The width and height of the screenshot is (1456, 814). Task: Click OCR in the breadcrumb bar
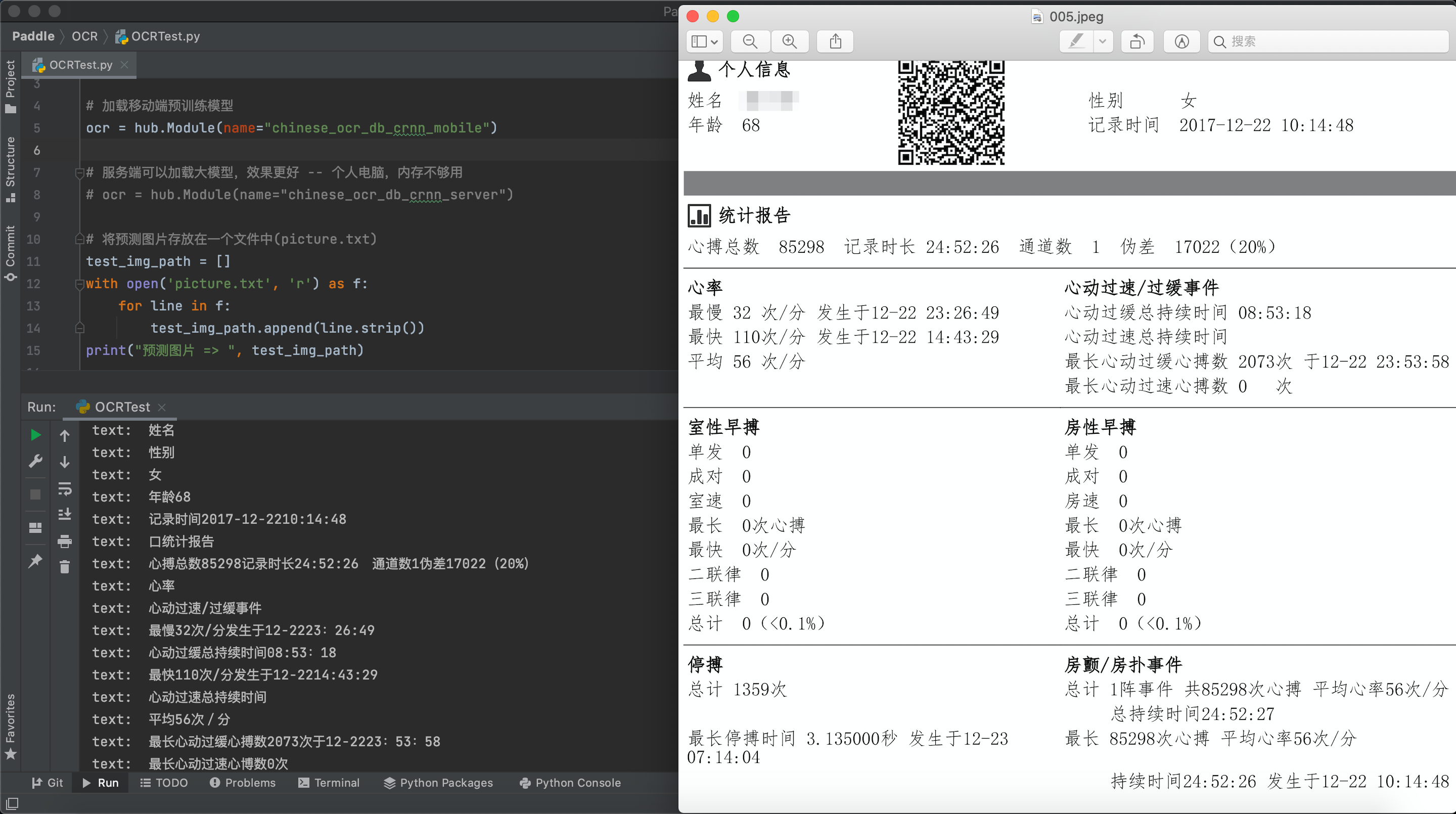pos(85,36)
